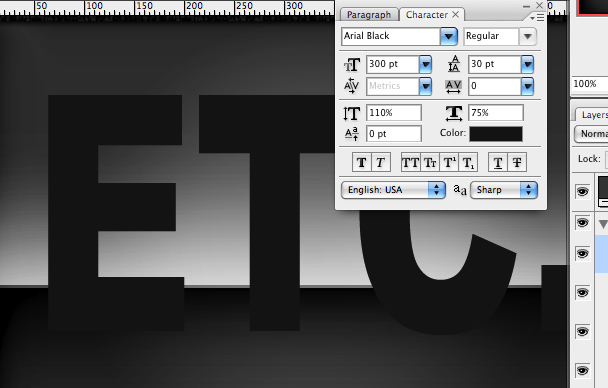
Task: Click the vertical scale icon
Action: [351, 114]
